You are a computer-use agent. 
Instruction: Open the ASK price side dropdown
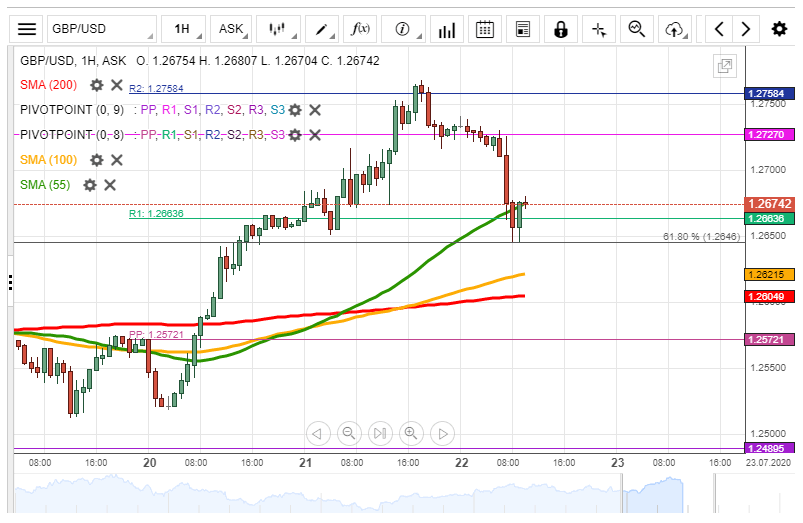coord(234,29)
